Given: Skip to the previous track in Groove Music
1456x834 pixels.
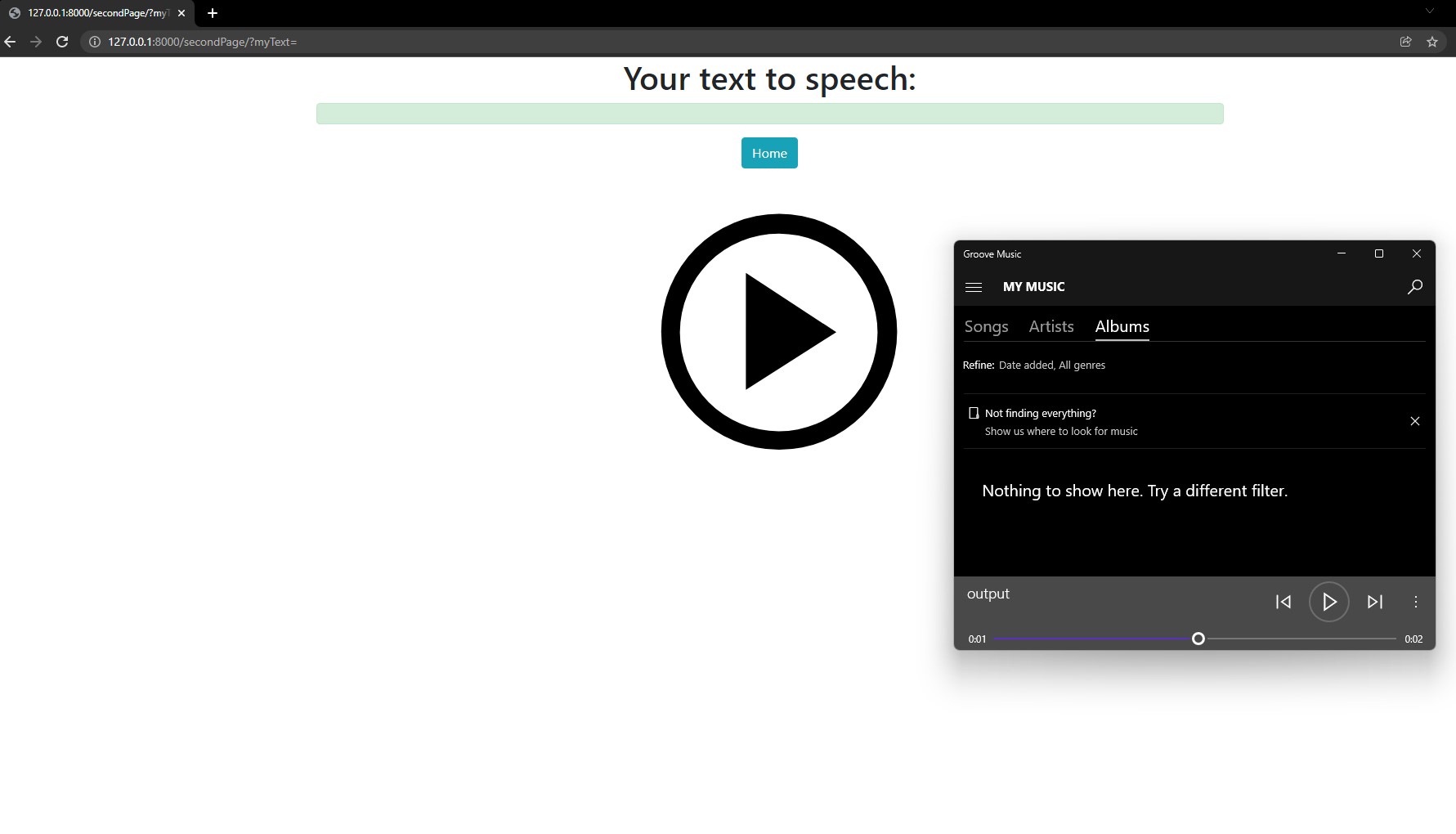Looking at the screenshot, I should point(1284,602).
